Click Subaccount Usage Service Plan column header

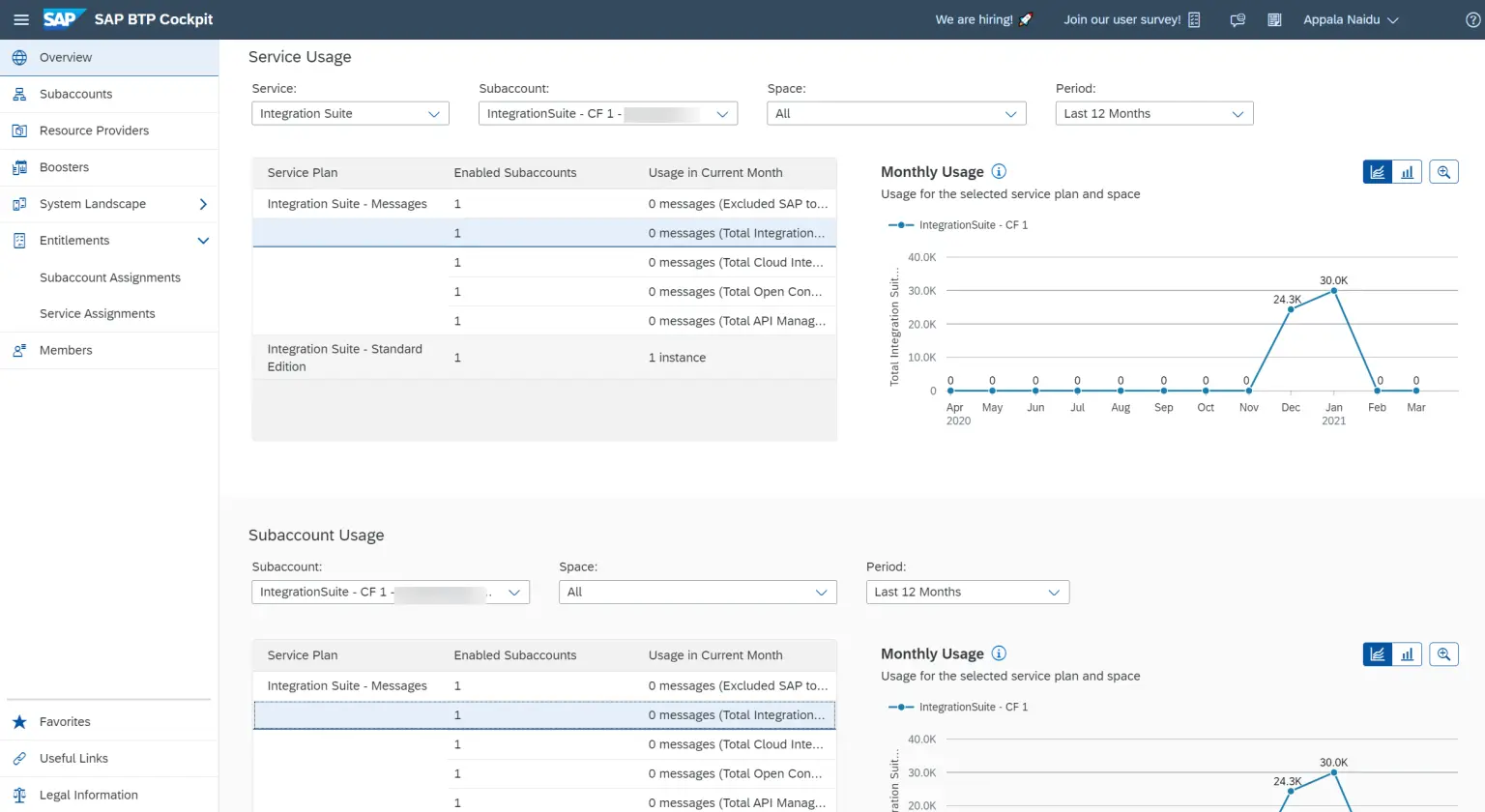tap(303, 655)
